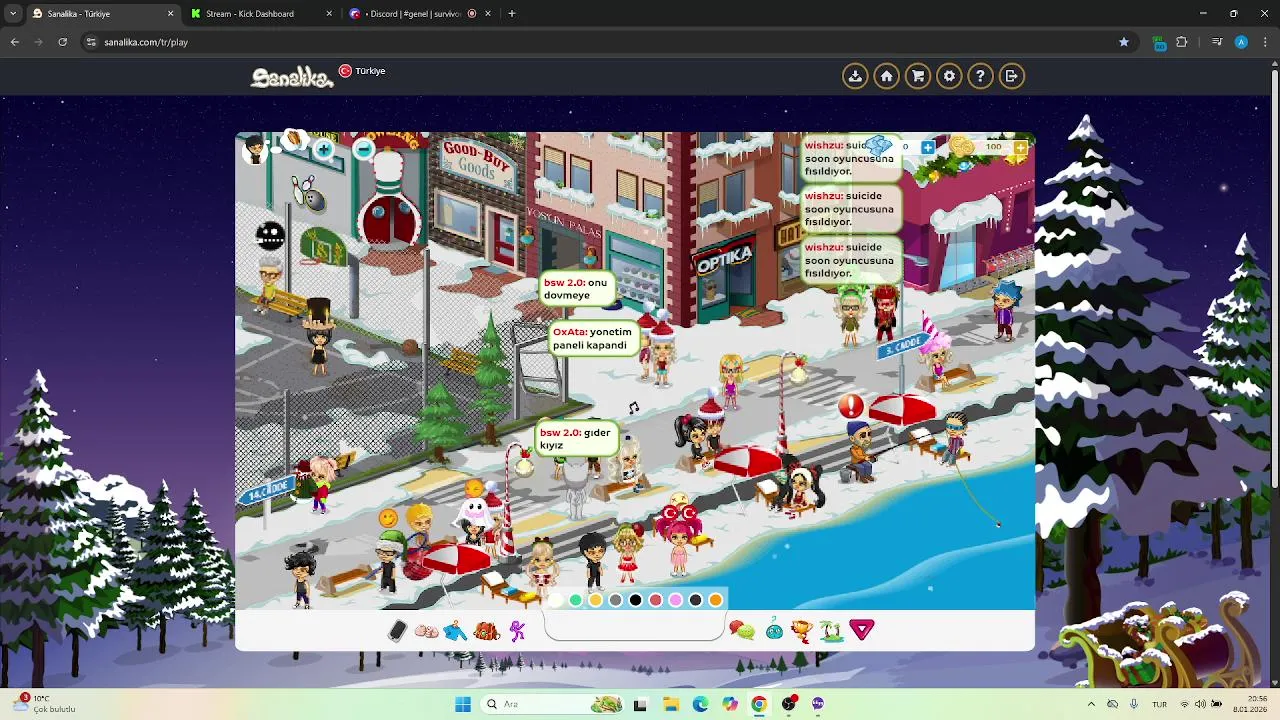Viewport: 1280px width, 720px height.
Task: Select the orange chat color swatch
Action: coord(716,600)
